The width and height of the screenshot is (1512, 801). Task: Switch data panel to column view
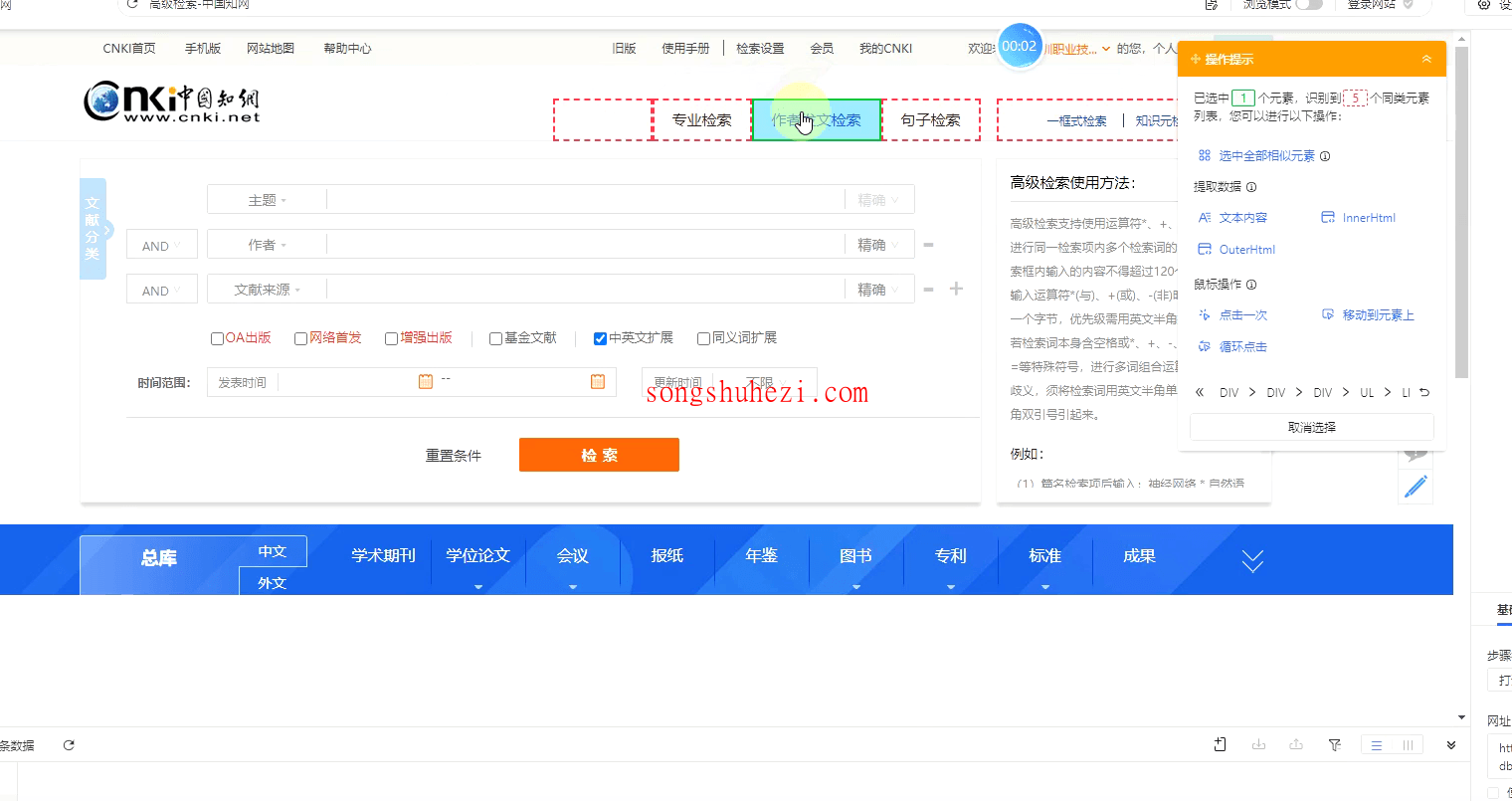coord(1408,745)
